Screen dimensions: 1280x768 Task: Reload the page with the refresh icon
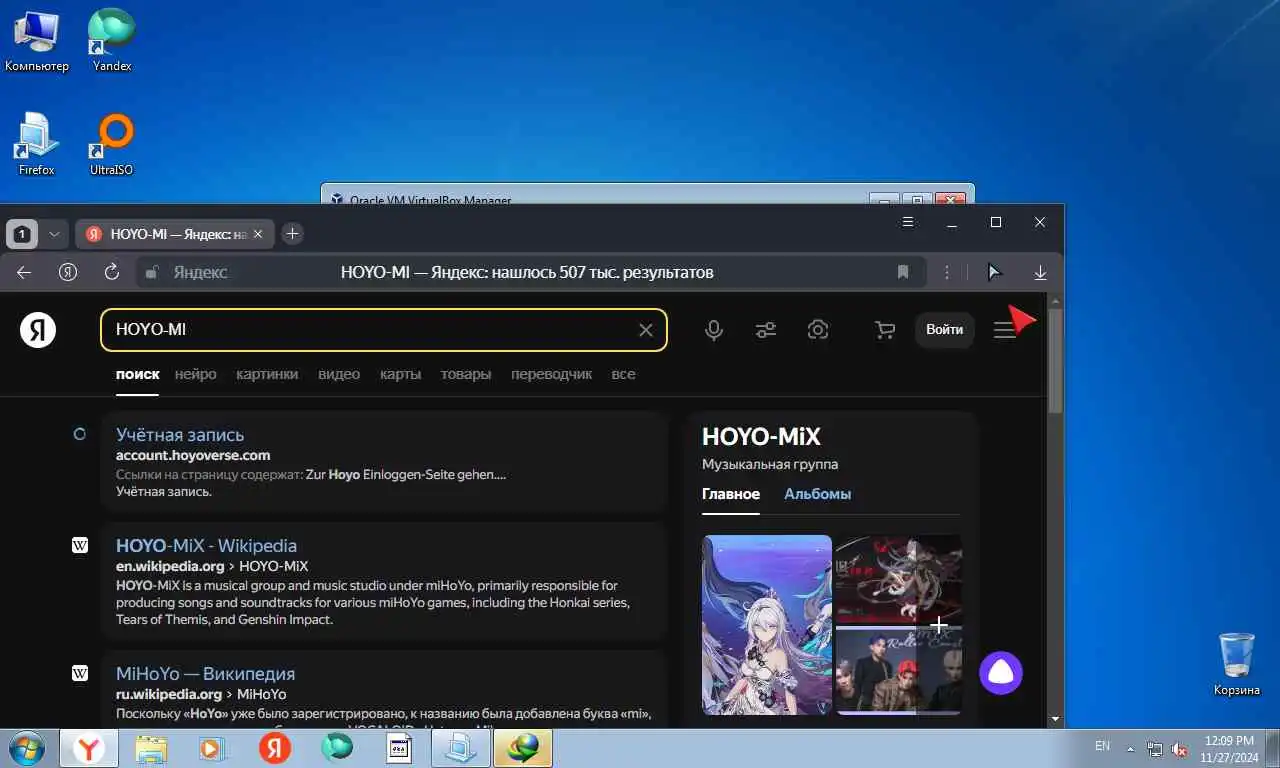click(112, 272)
